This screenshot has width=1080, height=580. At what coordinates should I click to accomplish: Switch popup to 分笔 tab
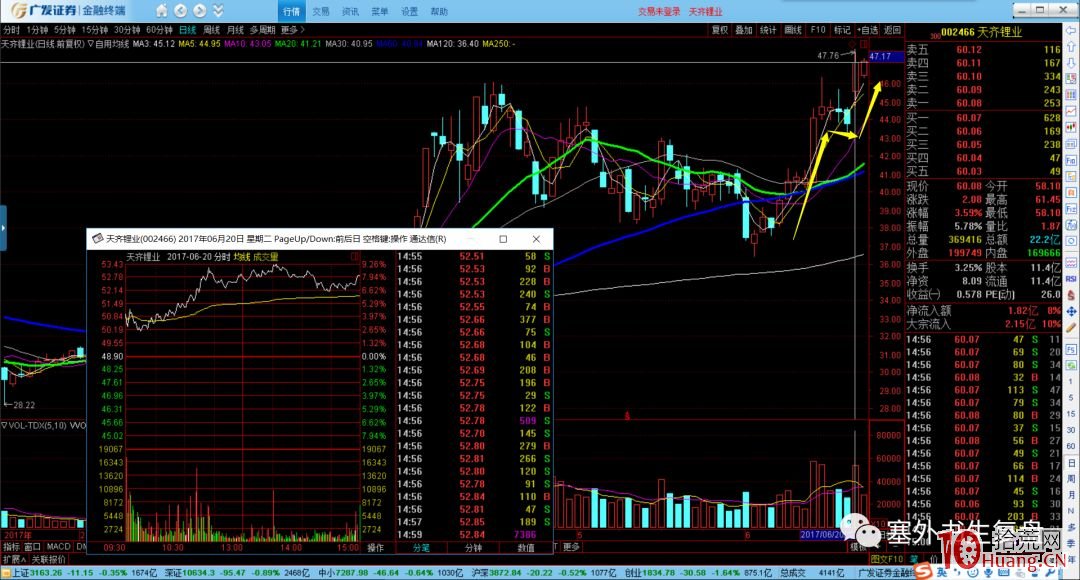pos(421,548)
